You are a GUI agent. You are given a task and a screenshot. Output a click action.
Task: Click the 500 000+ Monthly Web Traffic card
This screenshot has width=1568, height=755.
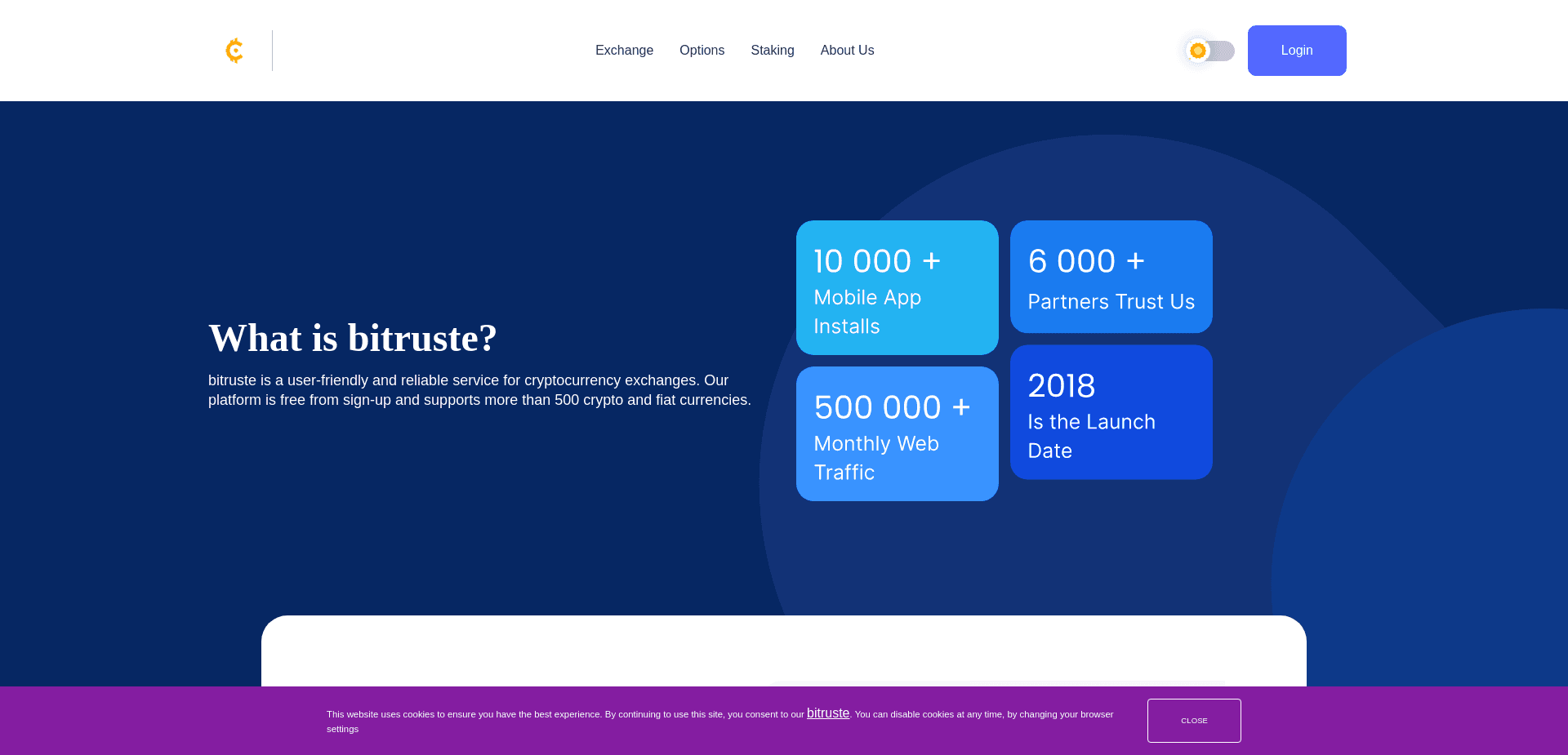click(897, 433)
